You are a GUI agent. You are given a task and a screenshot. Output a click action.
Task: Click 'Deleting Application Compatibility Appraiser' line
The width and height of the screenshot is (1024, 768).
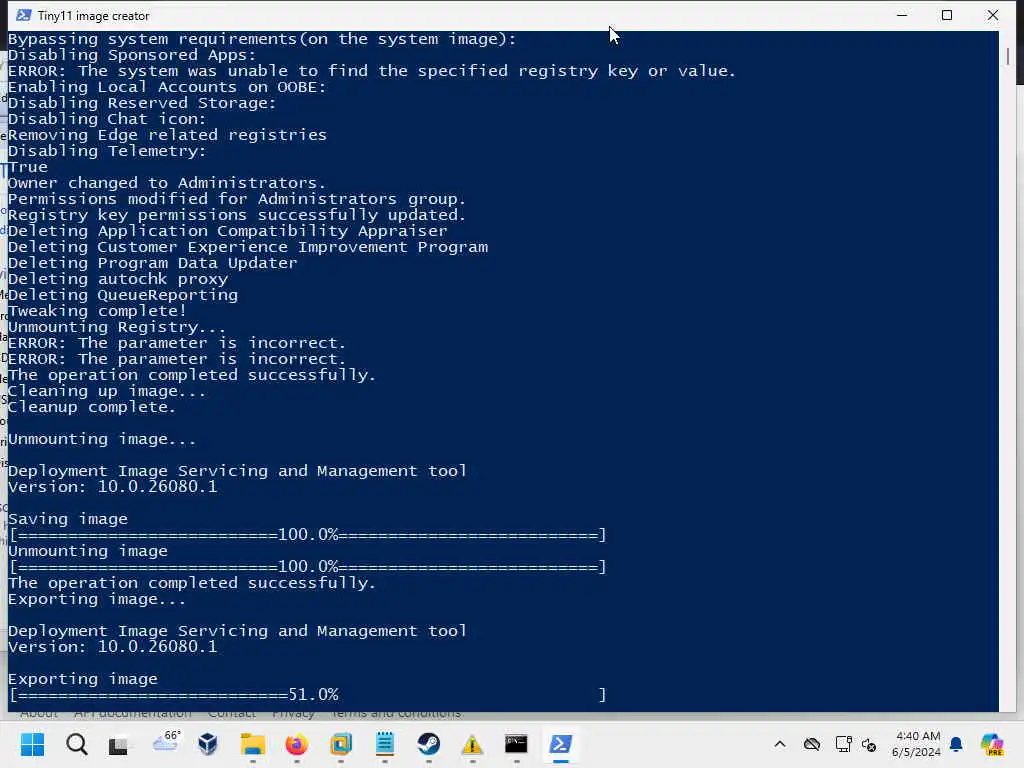[x=227, y=231]
